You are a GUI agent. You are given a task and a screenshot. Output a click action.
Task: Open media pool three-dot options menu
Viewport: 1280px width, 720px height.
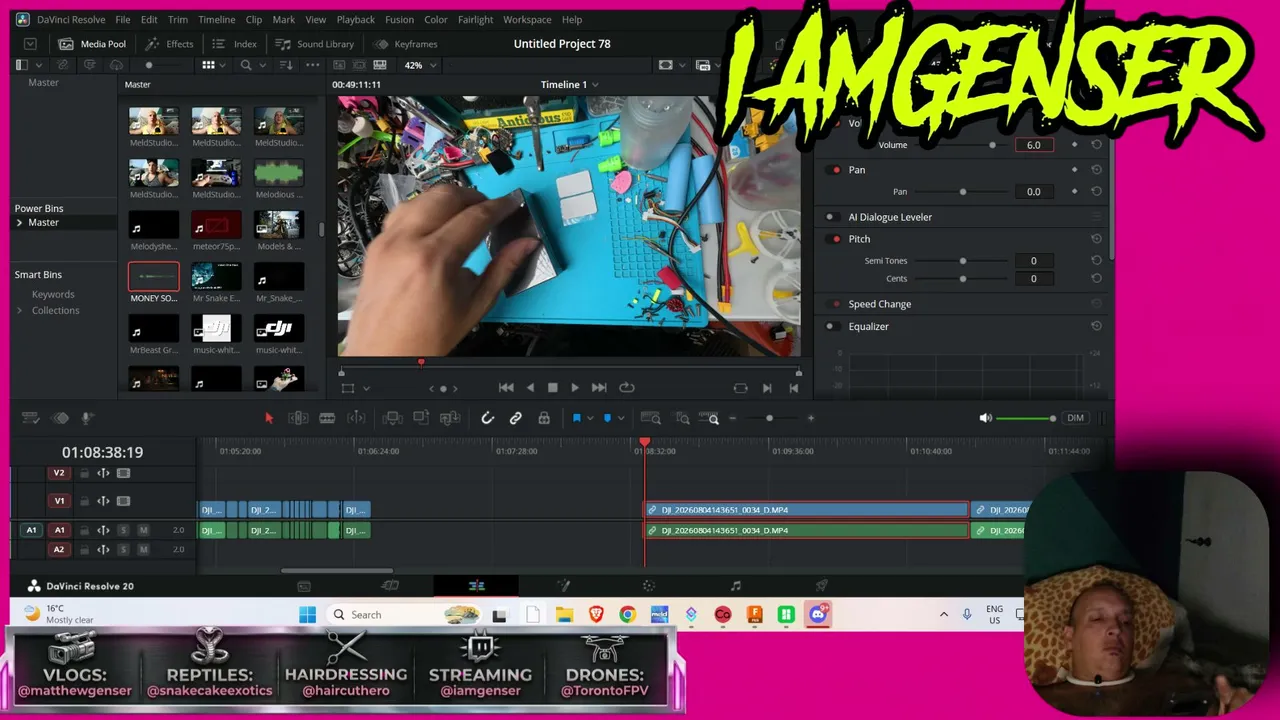coord(313,65)
